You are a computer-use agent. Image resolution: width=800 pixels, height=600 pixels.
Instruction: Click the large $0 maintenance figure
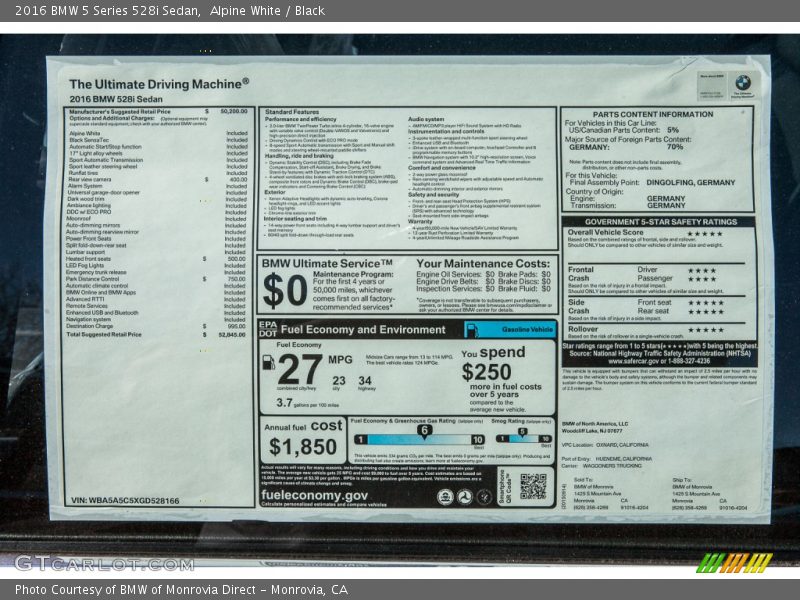click(x=285, y=291)
